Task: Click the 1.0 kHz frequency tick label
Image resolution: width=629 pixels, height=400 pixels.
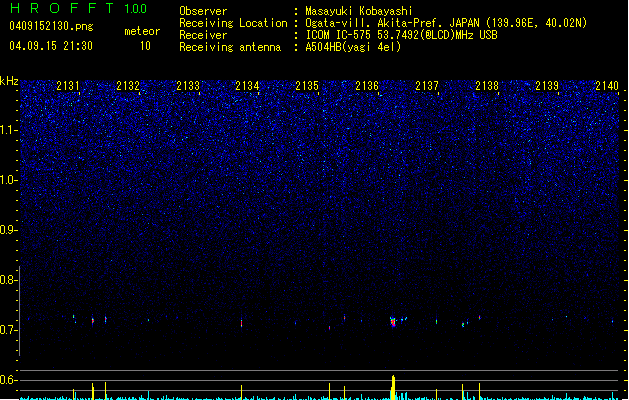Action: (9, 180)
